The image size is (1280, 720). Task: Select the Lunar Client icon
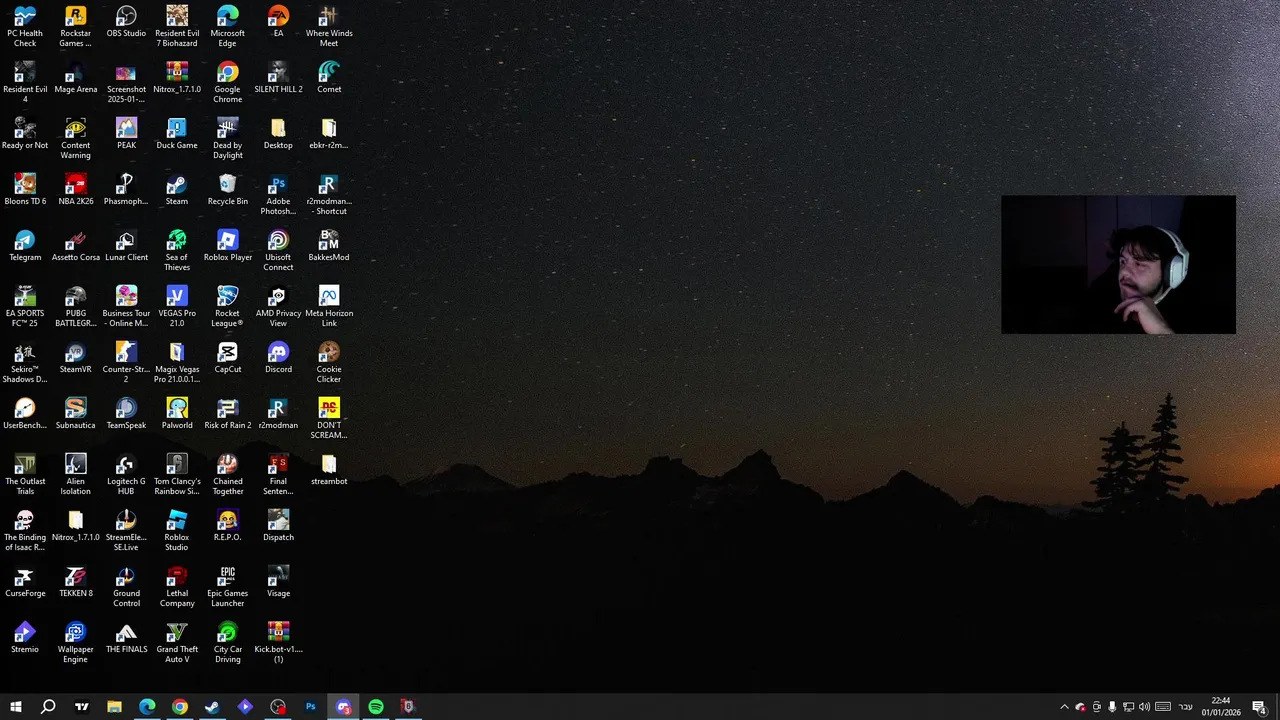click(x=126, y=246)
